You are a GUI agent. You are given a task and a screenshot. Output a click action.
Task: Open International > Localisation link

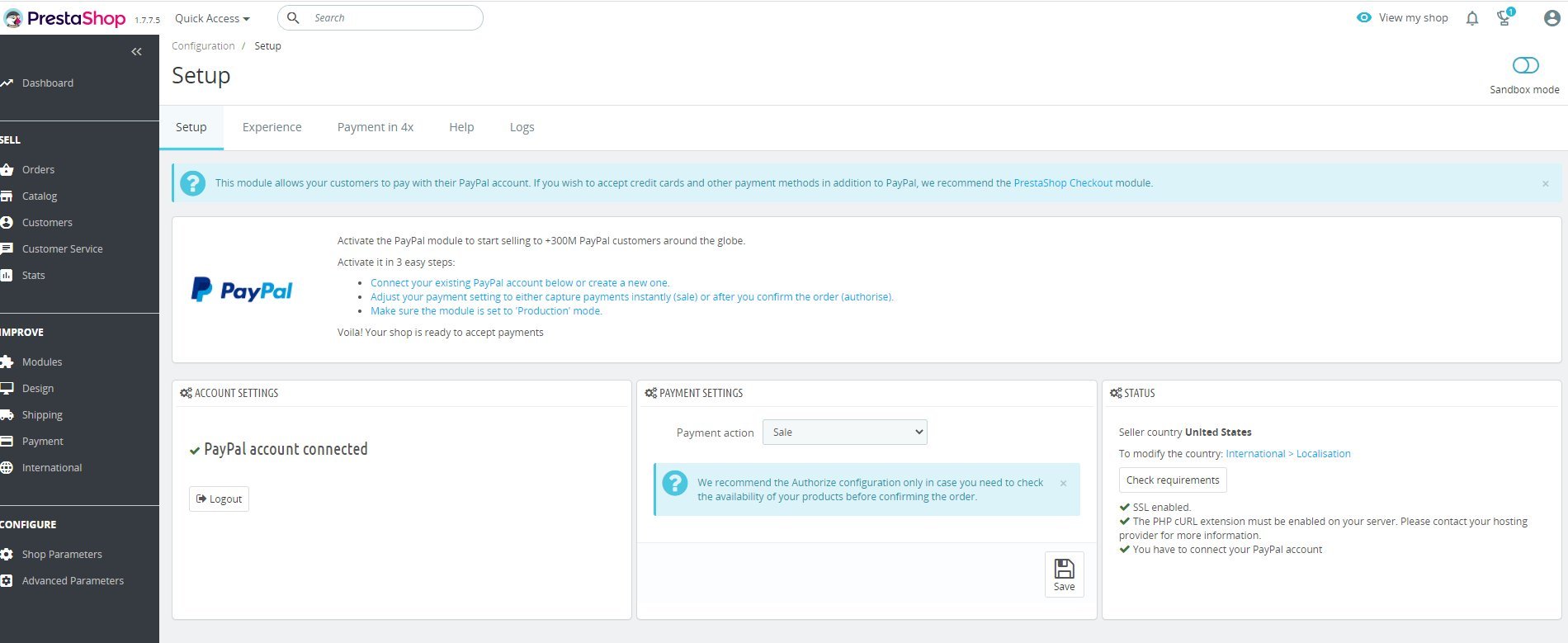(x=1288, y=454)
